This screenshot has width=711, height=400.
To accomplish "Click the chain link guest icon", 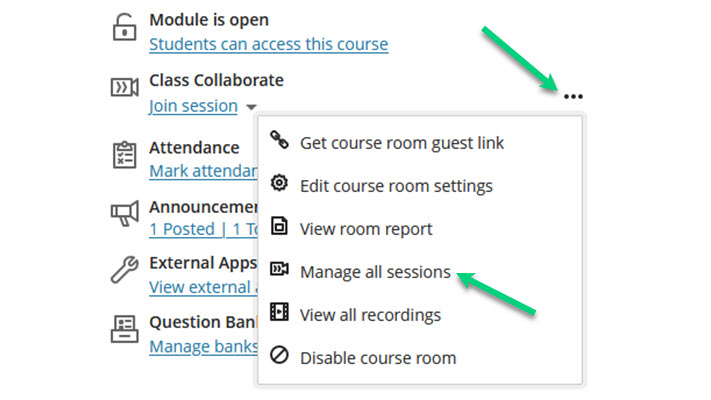I will click(279, 140).
